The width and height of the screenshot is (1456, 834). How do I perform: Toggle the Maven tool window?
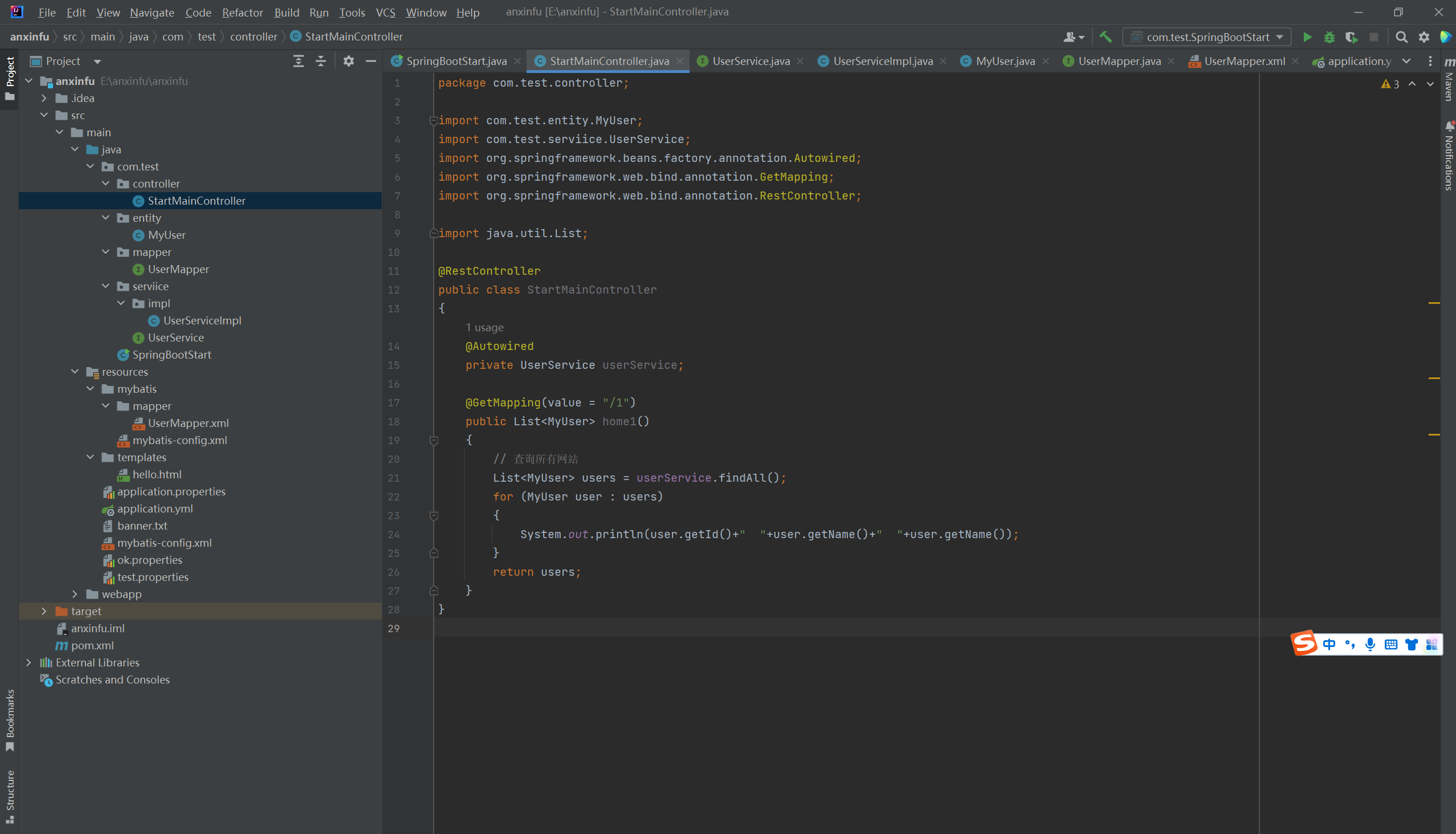[x=1449, y=80]
